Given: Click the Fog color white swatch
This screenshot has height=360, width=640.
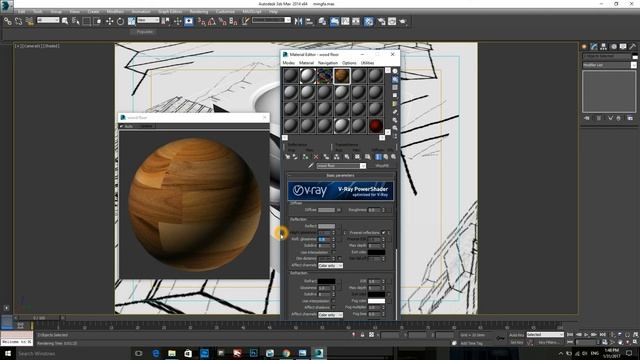Looking at the screenshot, I should [376, 301].
